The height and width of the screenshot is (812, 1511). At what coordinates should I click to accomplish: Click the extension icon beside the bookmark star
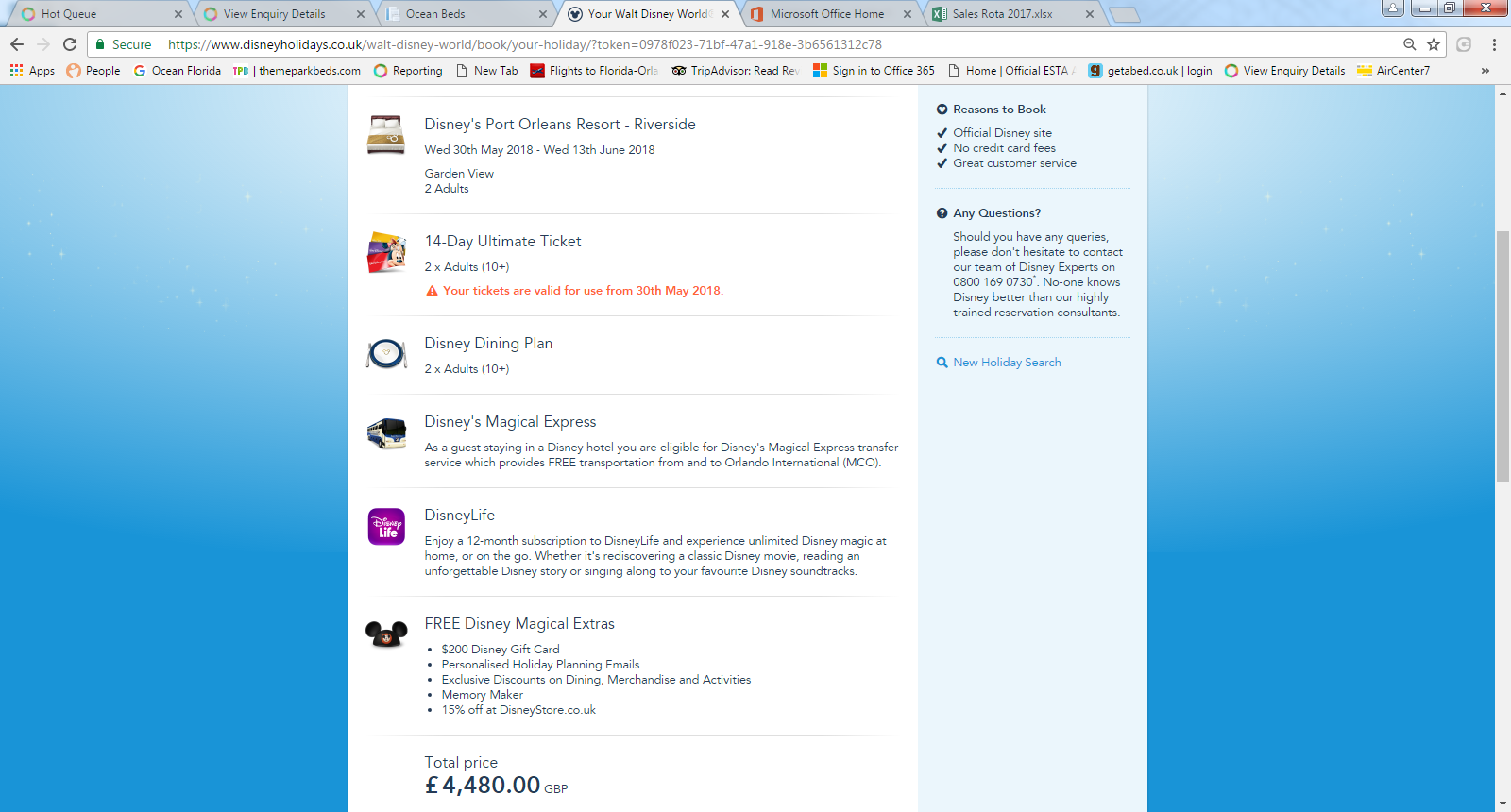(x=1464, y=44)
